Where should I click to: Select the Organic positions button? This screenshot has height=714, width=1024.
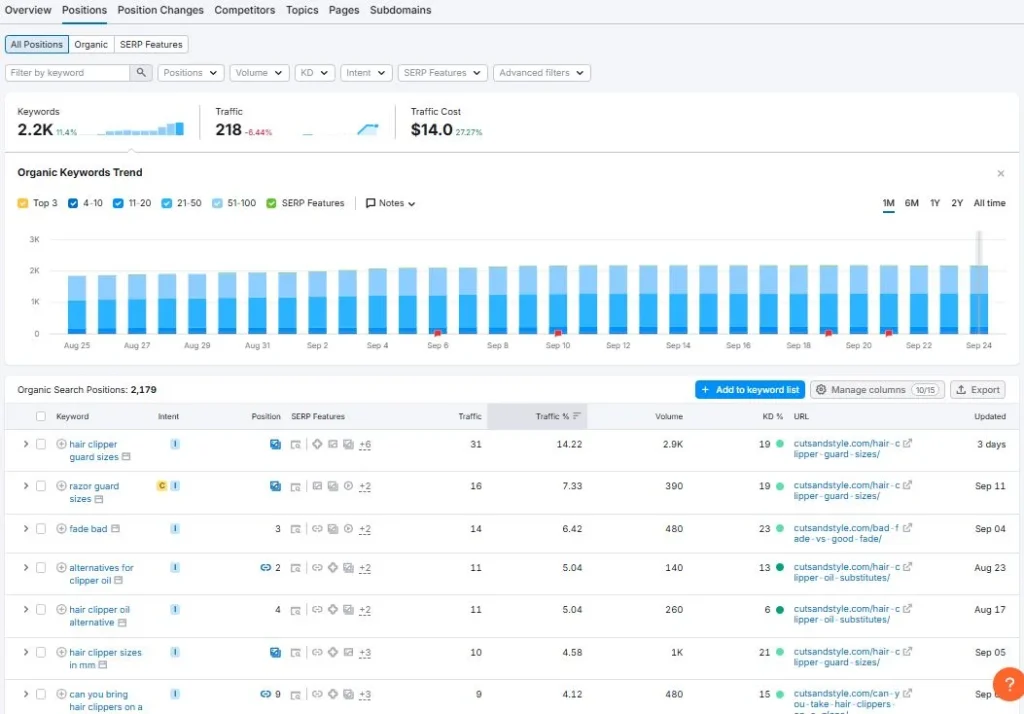tap(91, 44)
